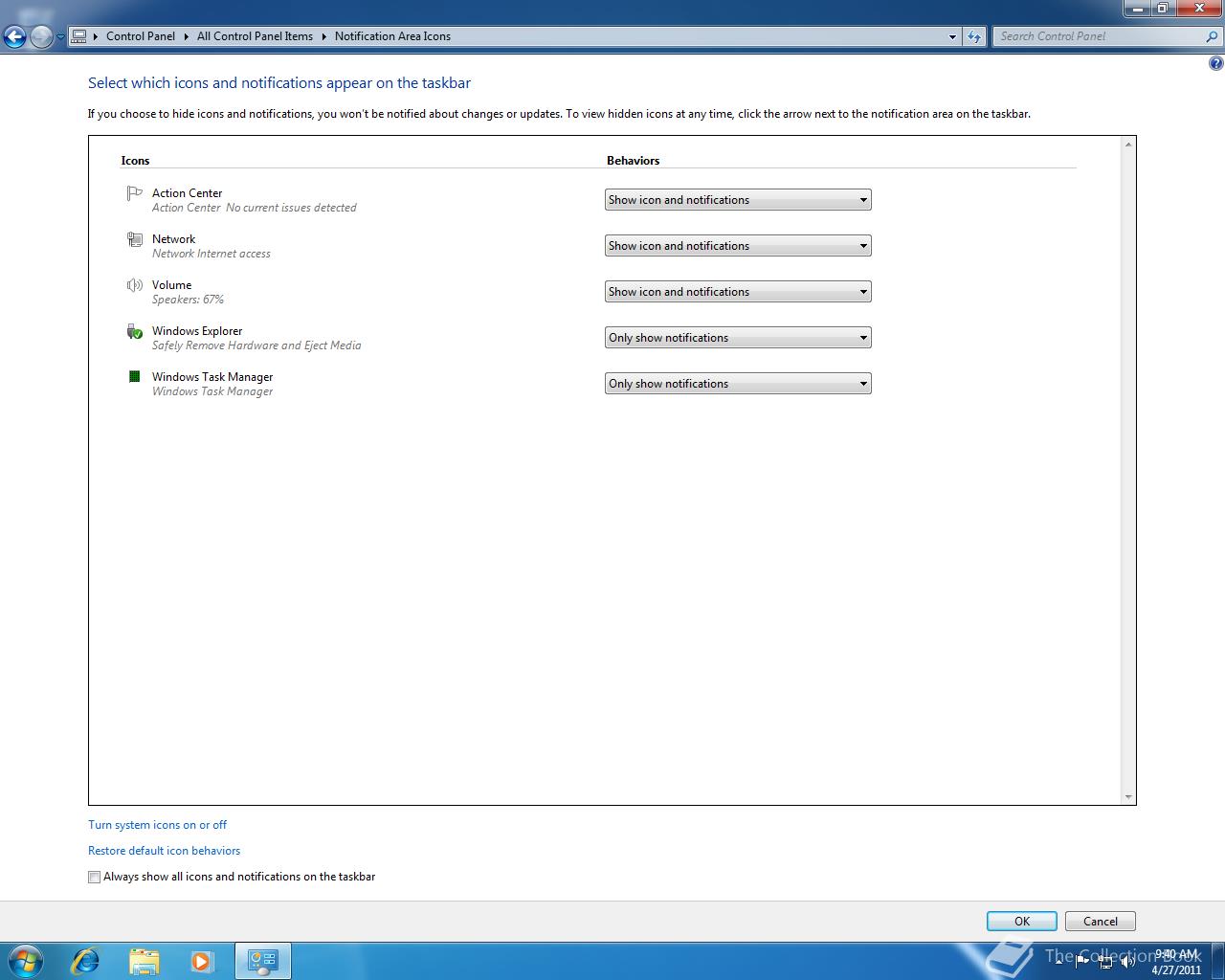
Task: Click 'No current issues detected' text
Action: pos(291,208)
